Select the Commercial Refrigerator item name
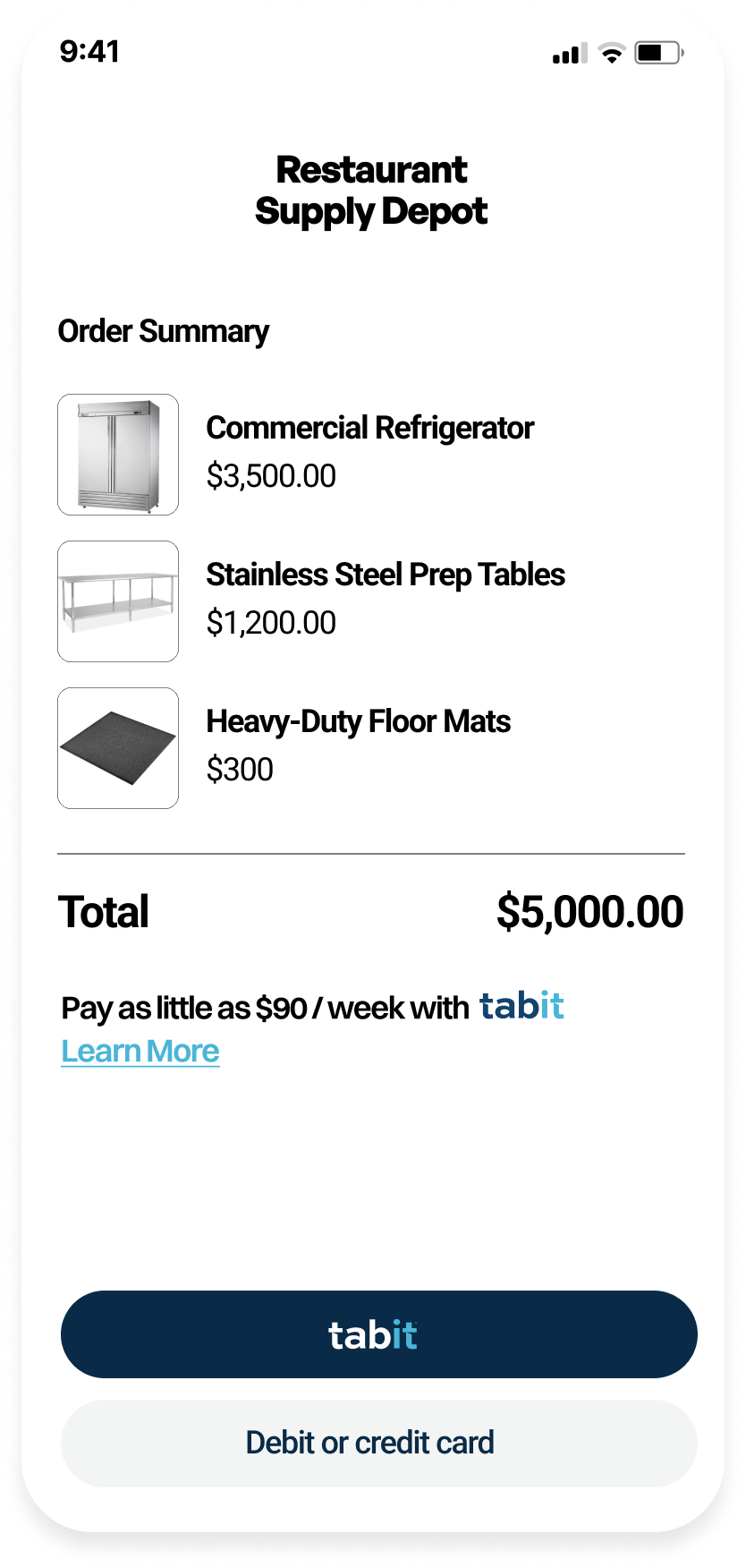Screen dimensions: 746x1568 tap(369, 428)
